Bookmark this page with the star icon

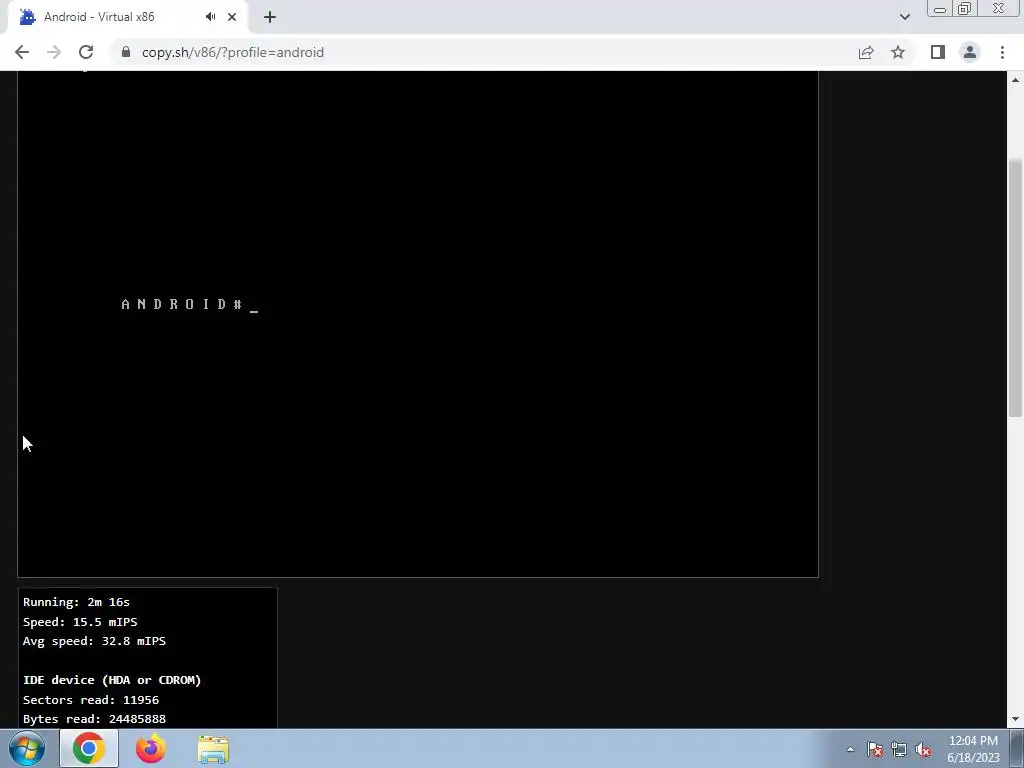(x=898, y=52)
